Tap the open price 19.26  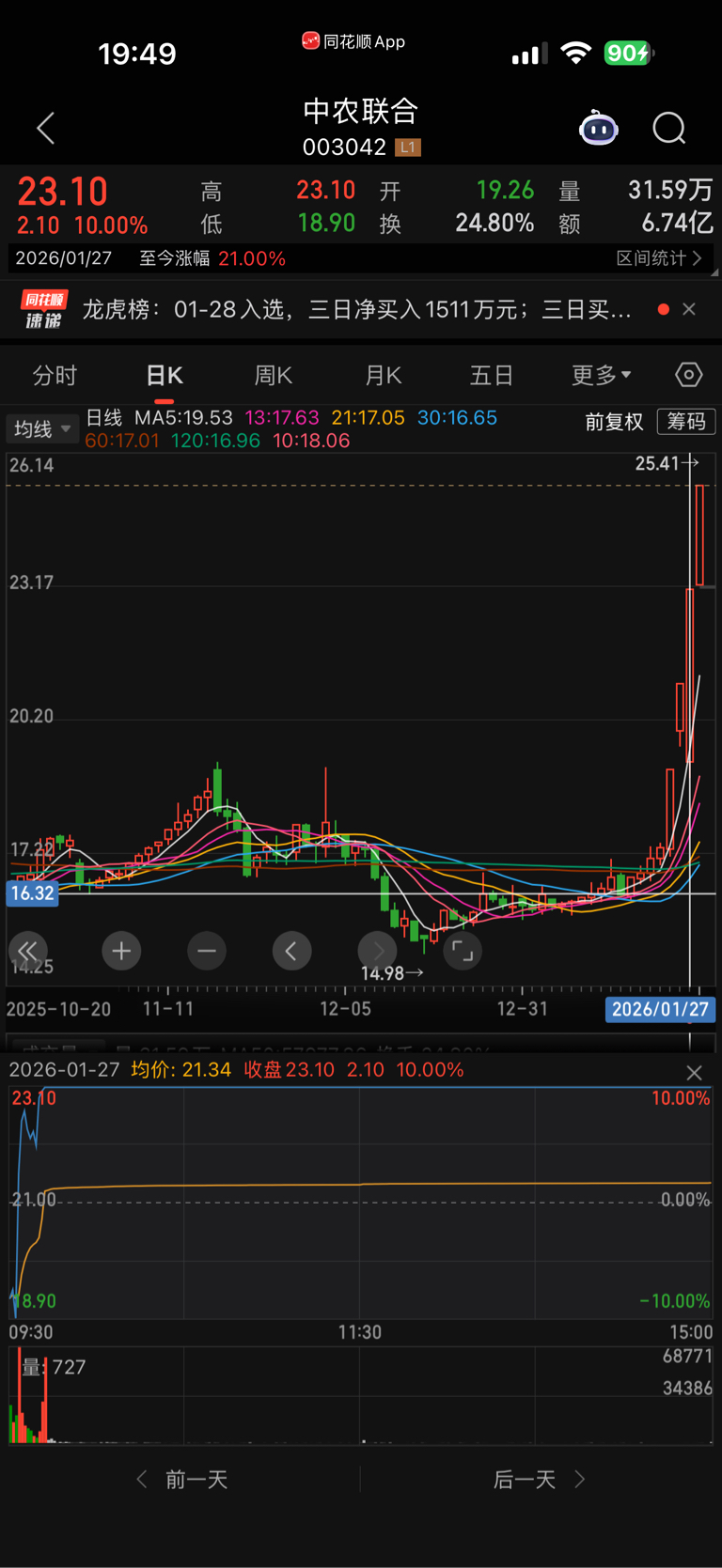pos(505,190)
